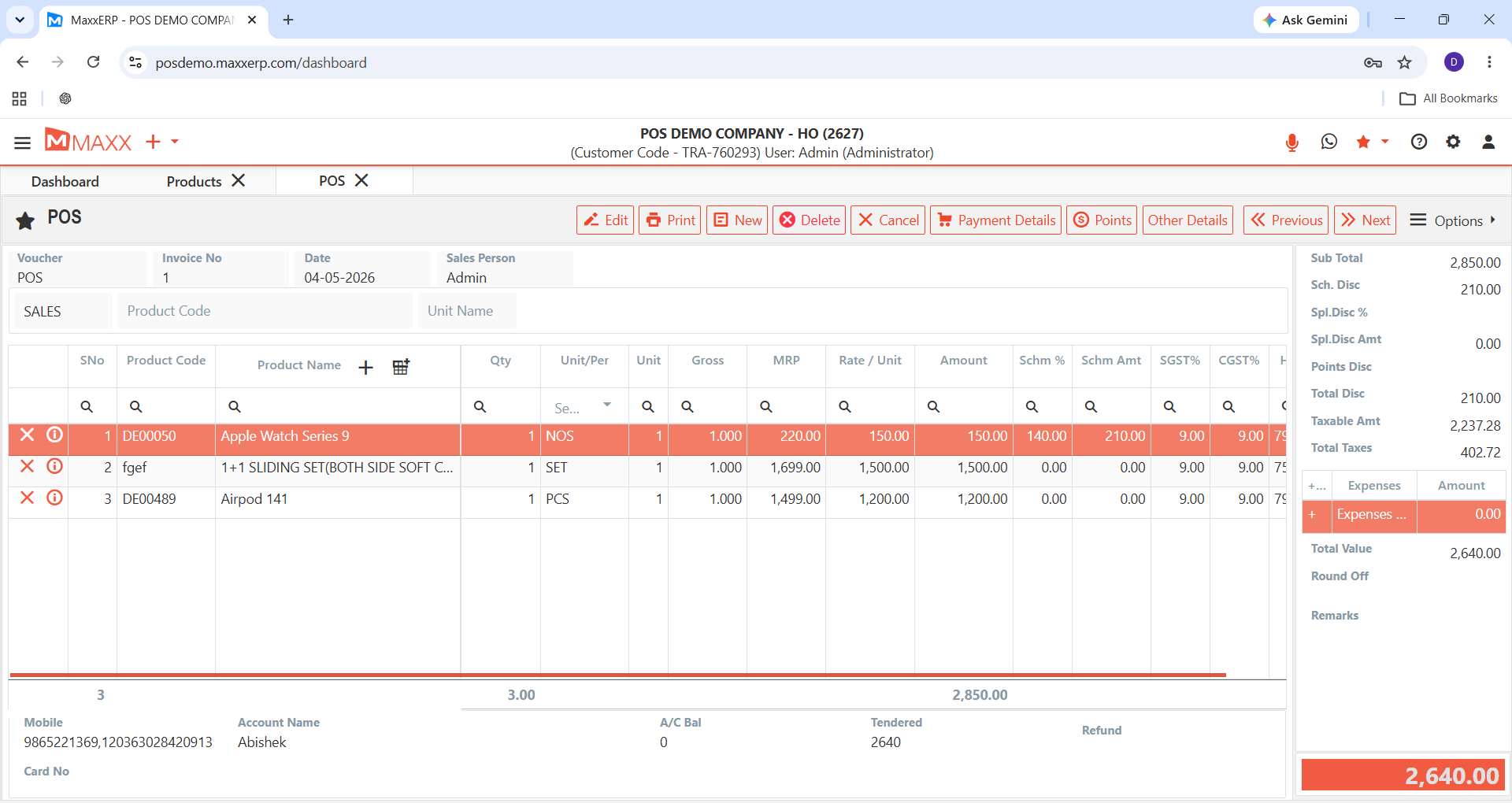1512x803 pixels.
Task: Remove the fgef row with red X
Action: click(x=28, y=466)
